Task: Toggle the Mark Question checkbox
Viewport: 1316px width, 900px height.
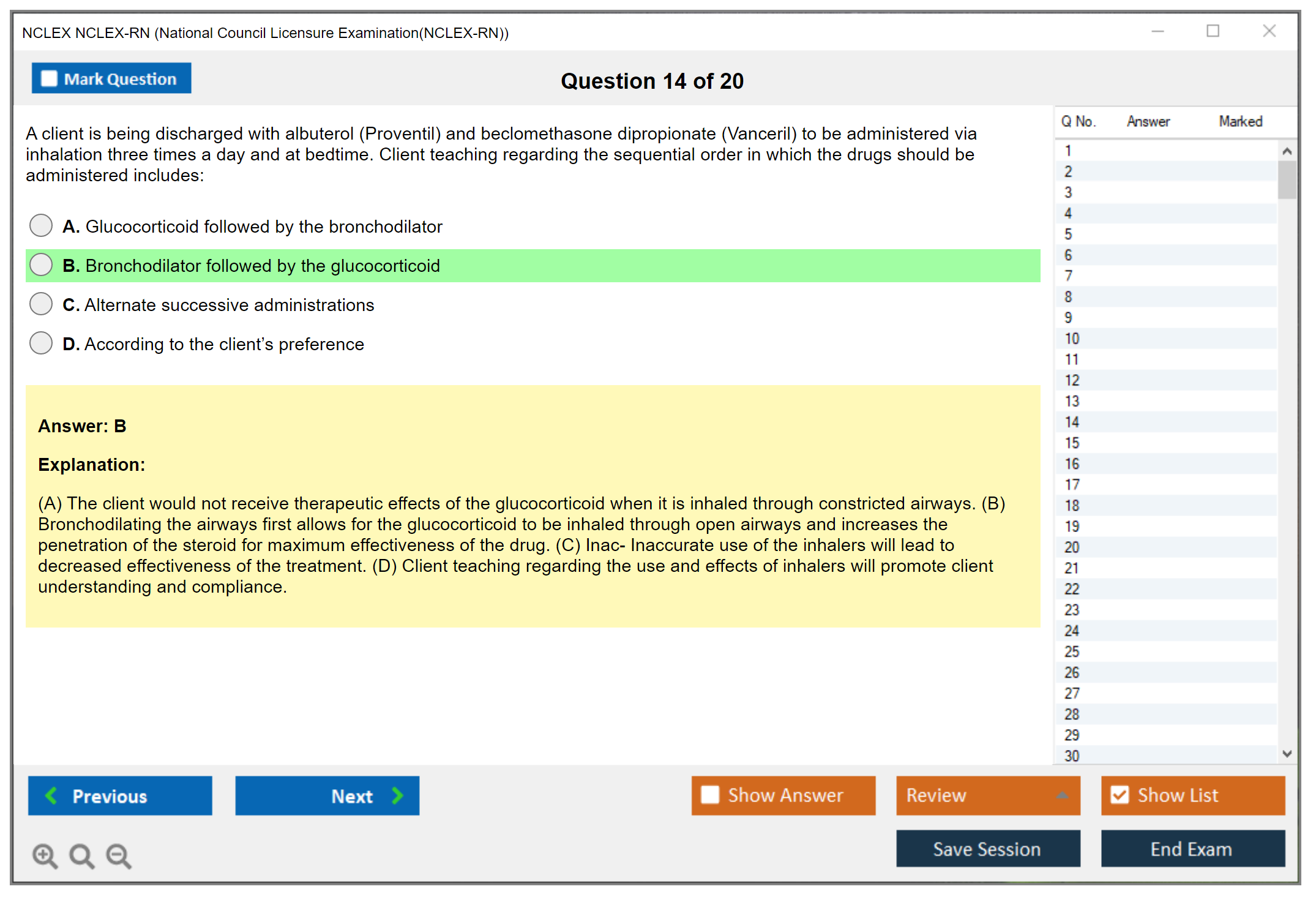Action: (x=49, y=78)
